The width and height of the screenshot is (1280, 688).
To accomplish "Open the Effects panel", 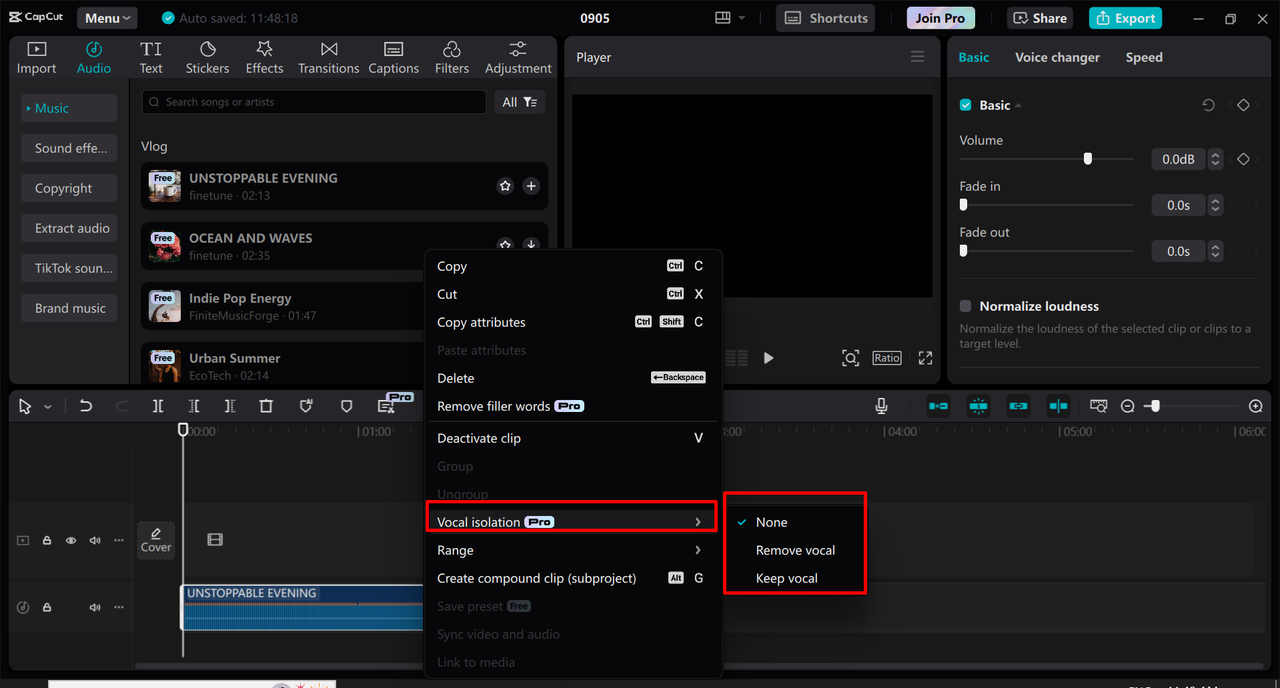I will (x=264, y=58).
